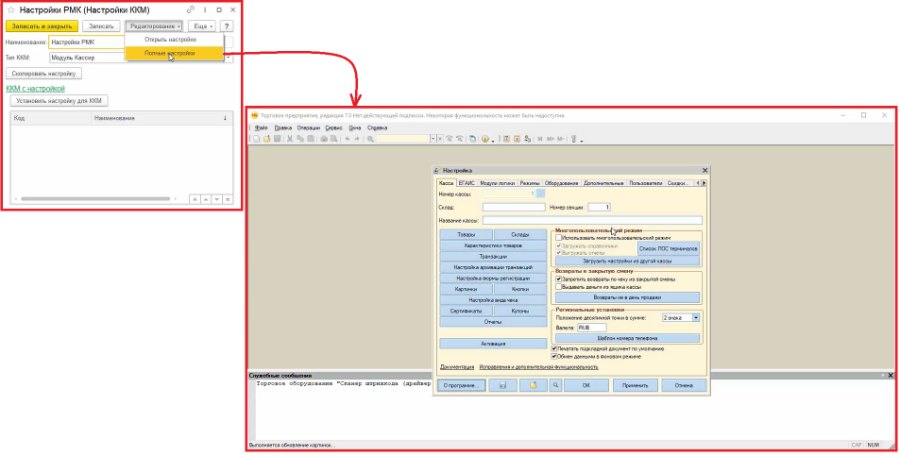
Task: Click the Help info round toolbar icon
Action: pyautogui.click(x=485, y=139)
